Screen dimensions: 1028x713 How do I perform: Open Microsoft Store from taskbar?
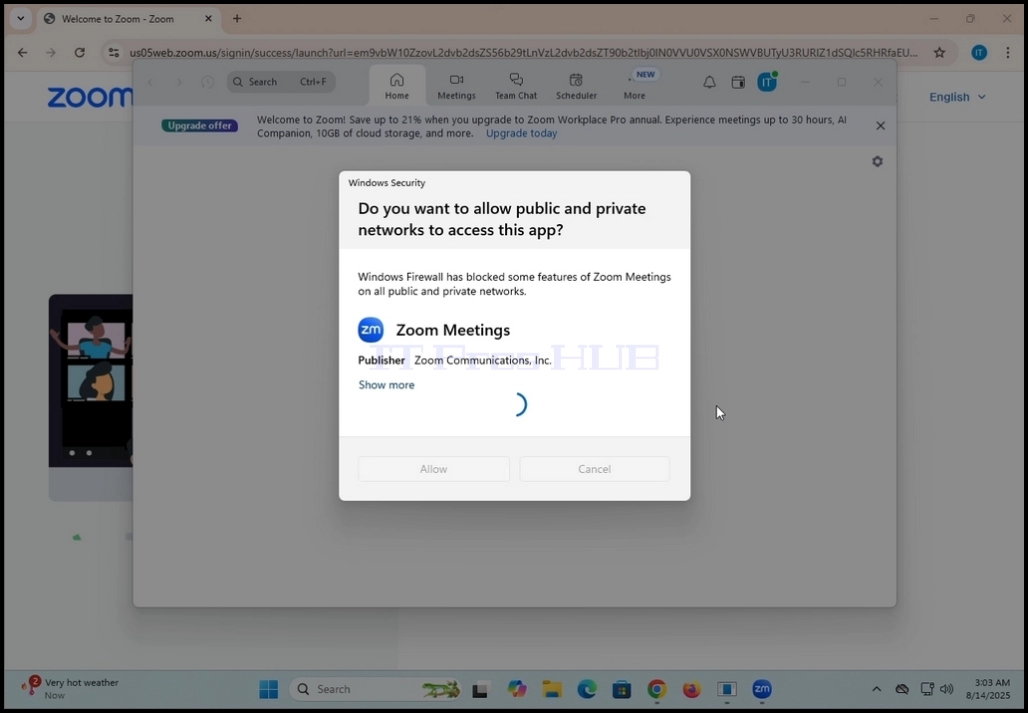click(x=622, y=689)
